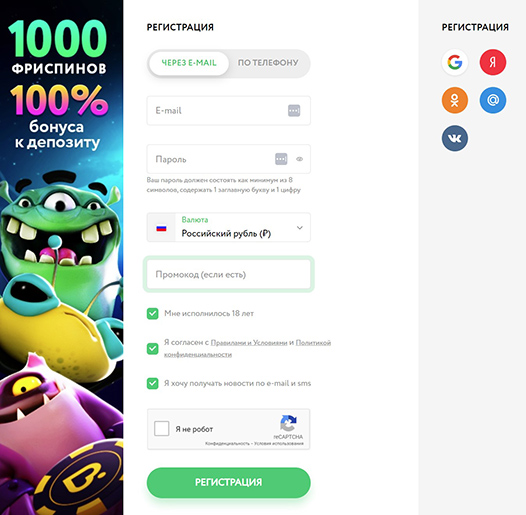Sign up with the VK icon
This screenshot has height=515, width=526.
click(455, 138)
